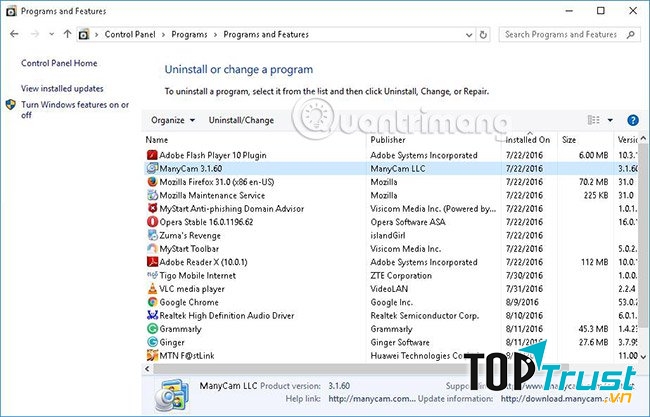Click the Programs breadcrumb in address bar

point(191,35)
